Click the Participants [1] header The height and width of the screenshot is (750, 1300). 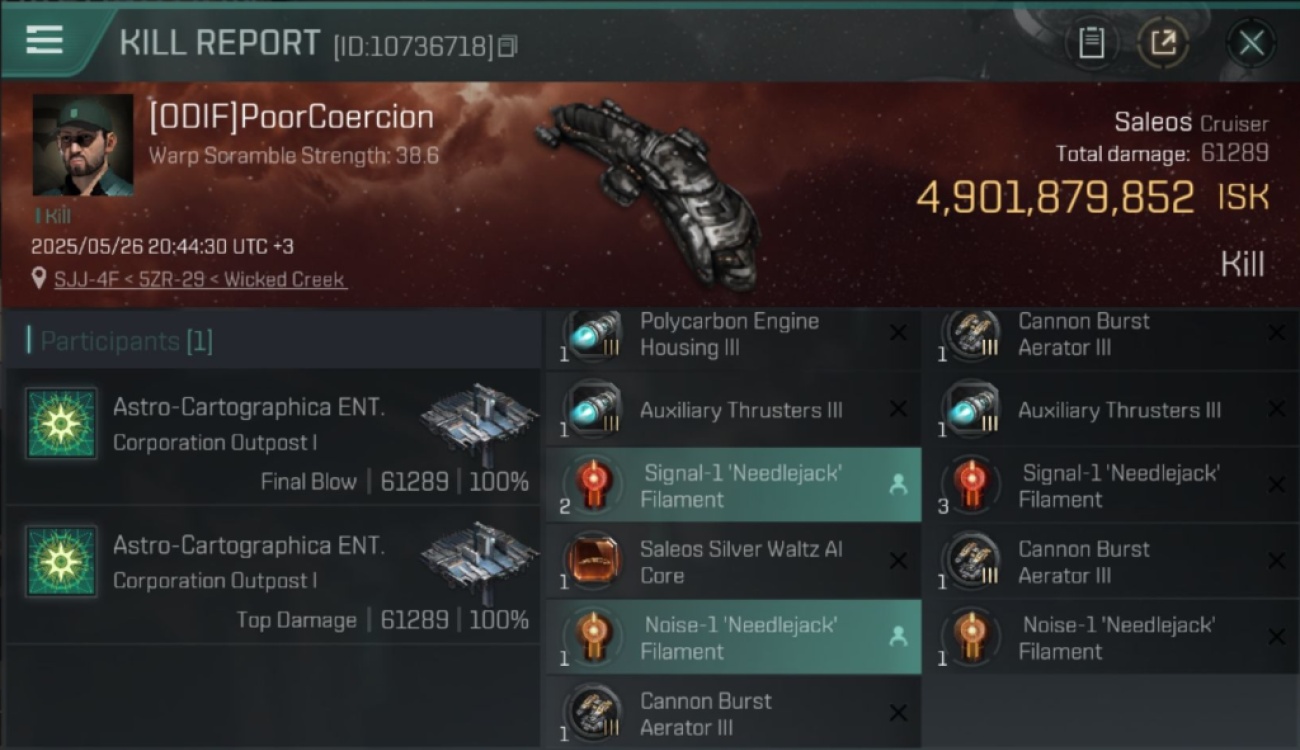tap(120, 341)
